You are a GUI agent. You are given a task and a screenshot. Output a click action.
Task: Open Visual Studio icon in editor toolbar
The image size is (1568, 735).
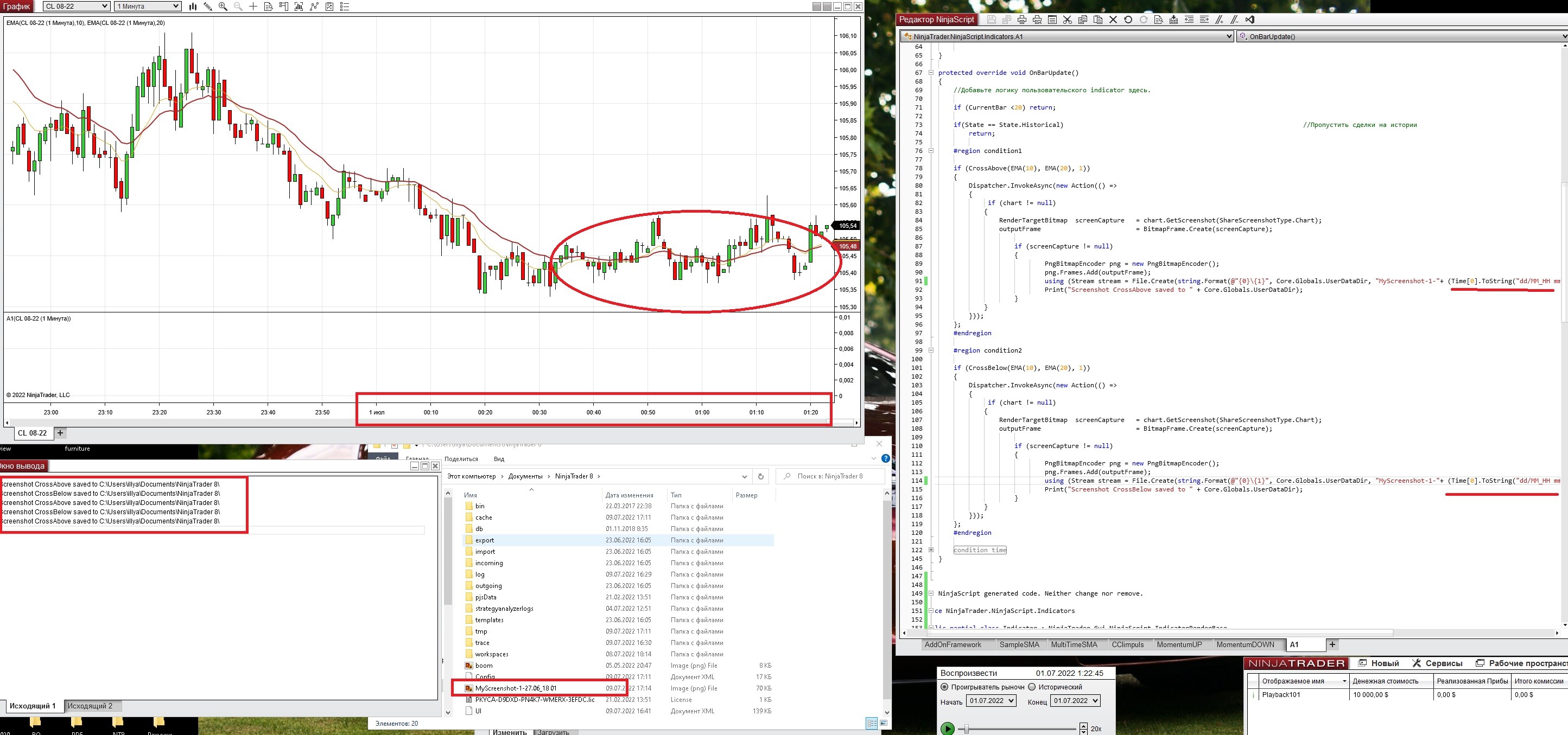[x=1249, y=20]
